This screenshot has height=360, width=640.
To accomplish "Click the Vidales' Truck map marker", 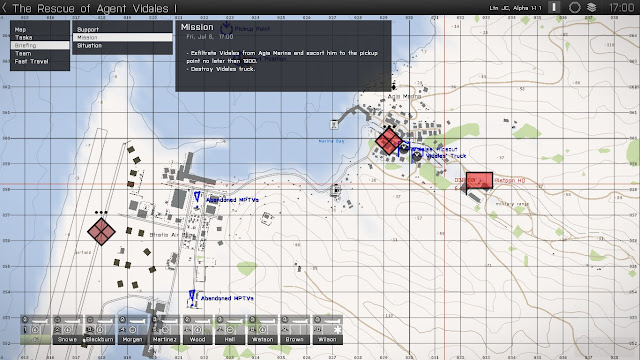I will pos(417,156).
